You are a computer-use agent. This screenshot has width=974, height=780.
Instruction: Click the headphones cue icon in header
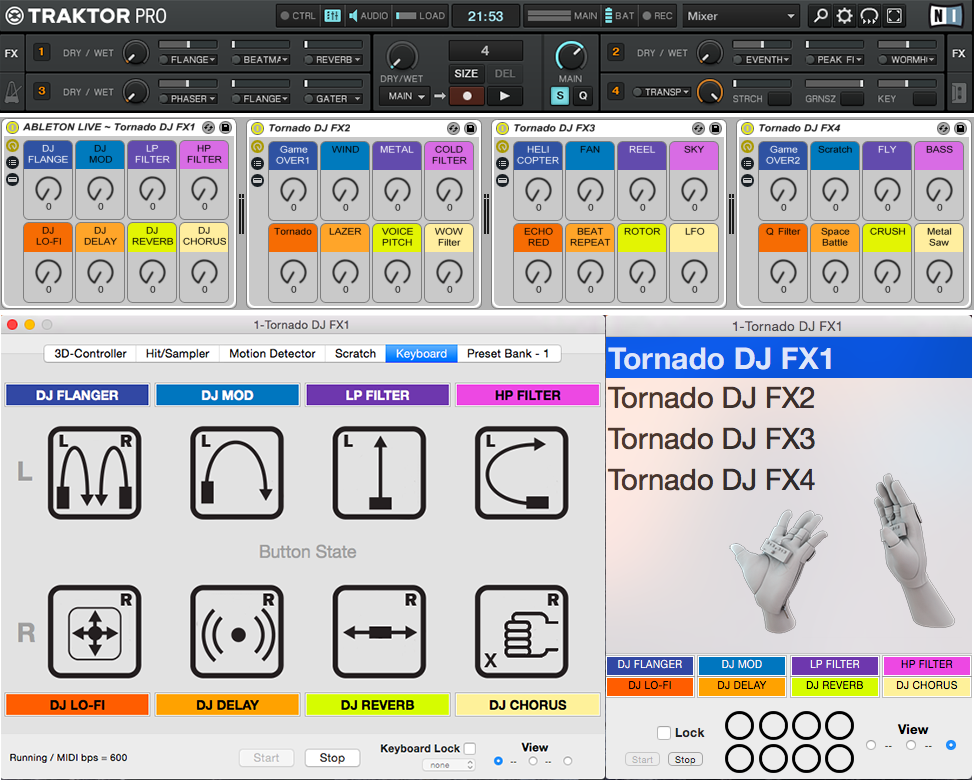point(869,16)
